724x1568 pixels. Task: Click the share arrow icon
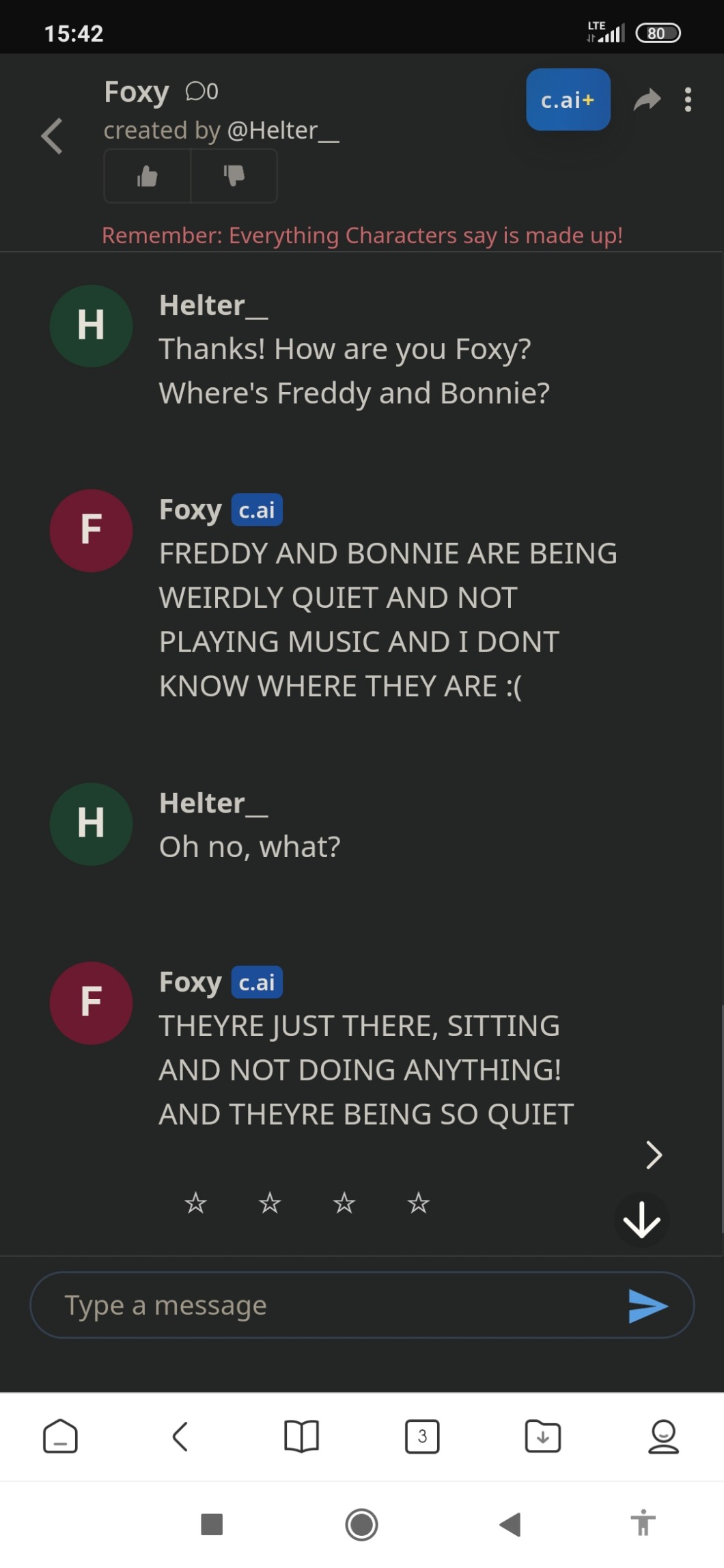coord(647,100)
